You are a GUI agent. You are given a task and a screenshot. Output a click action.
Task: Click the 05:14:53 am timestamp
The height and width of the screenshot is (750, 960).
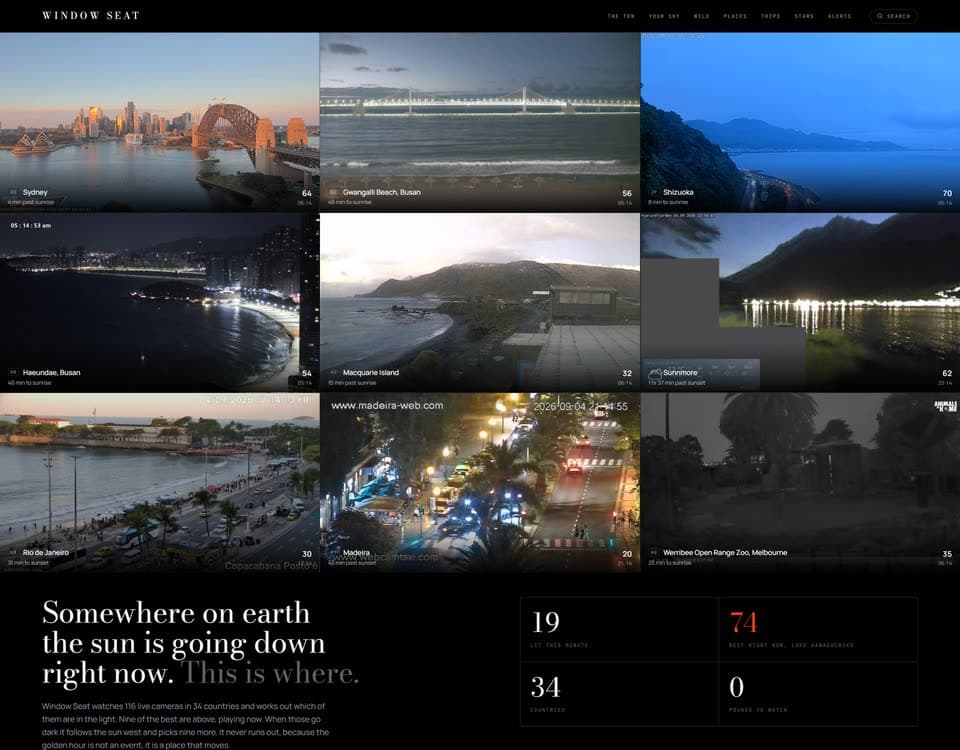pos(31,225)
